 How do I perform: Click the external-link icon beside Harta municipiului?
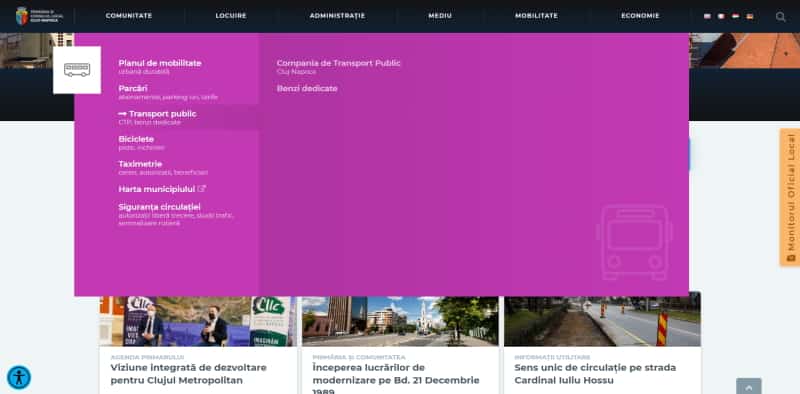click(202, 189)
